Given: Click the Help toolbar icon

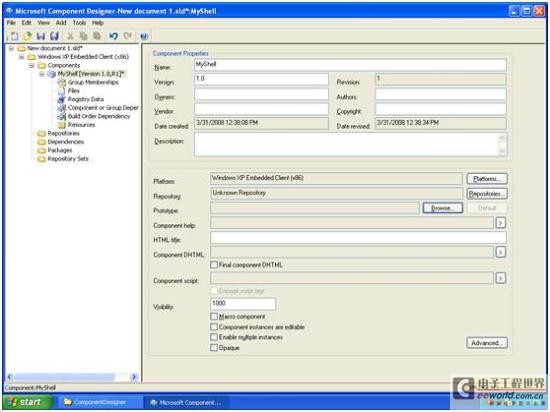Looking at the screenshot, I should click(144, 36).
